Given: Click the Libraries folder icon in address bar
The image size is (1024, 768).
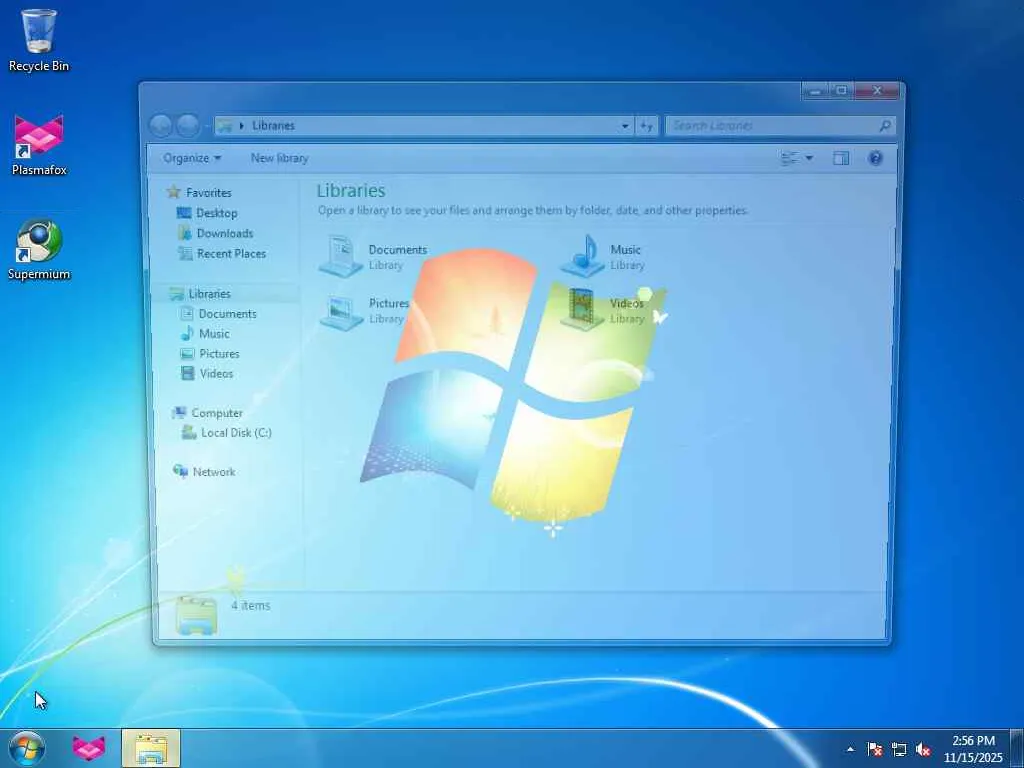Looking at the screenshot, I should (x=225, y=125).
